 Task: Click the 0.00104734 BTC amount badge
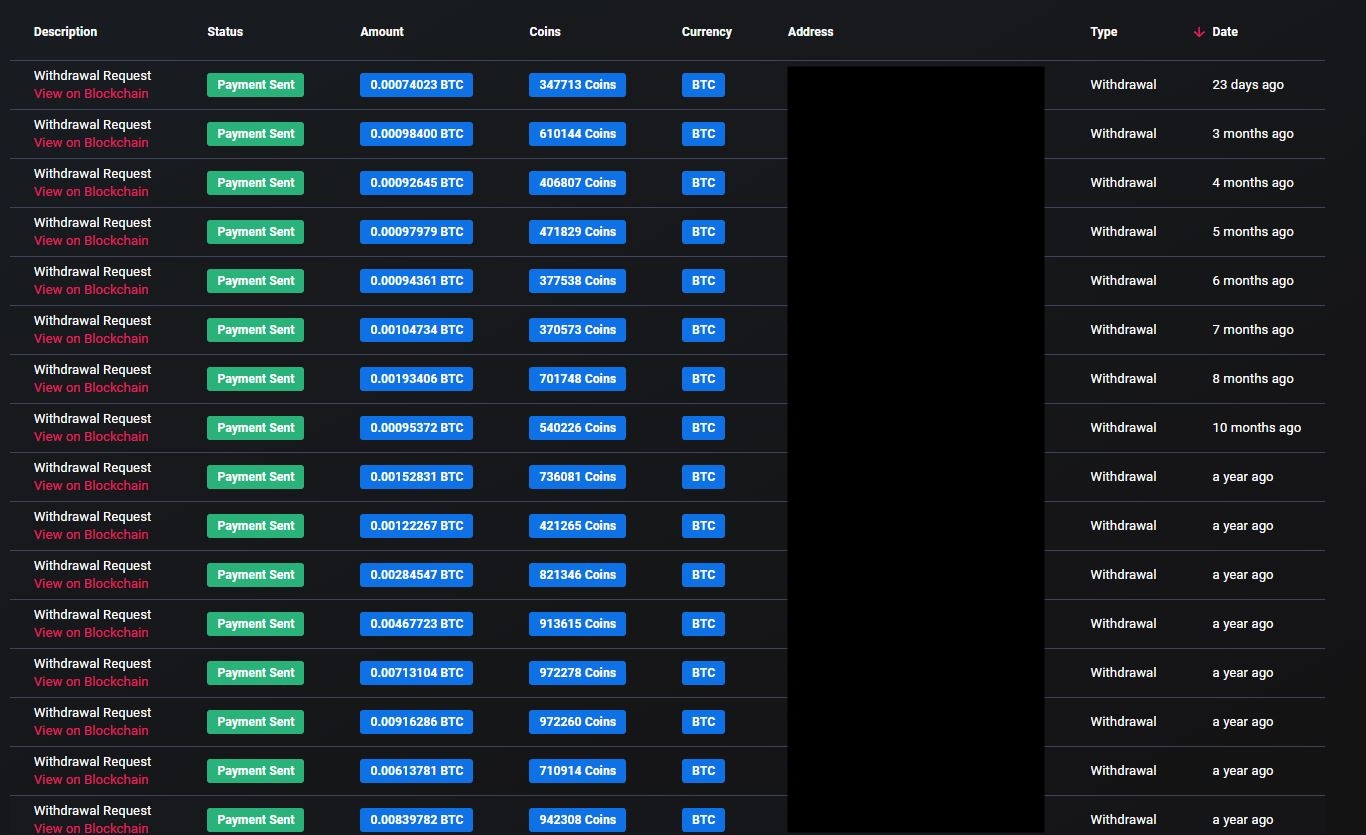tap(416, 330)
